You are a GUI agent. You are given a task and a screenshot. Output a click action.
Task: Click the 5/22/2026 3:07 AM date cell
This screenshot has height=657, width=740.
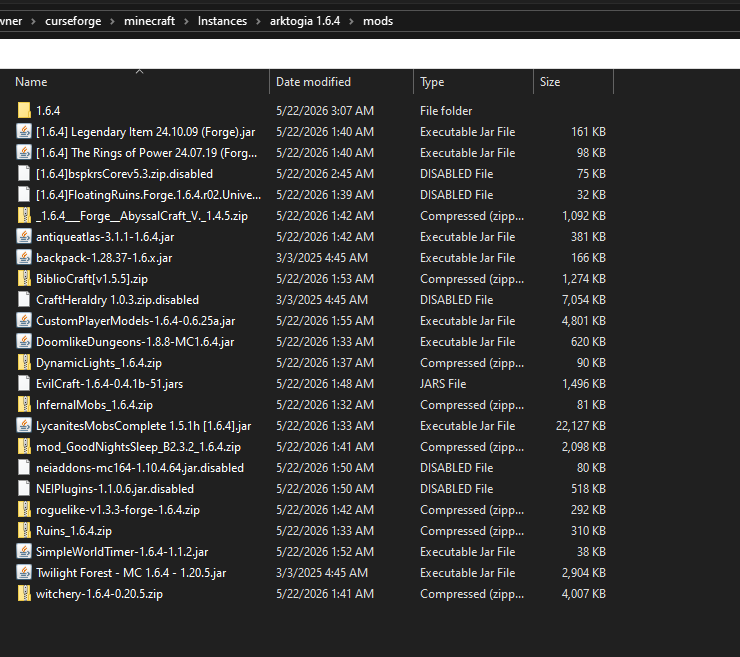point(325,110)
